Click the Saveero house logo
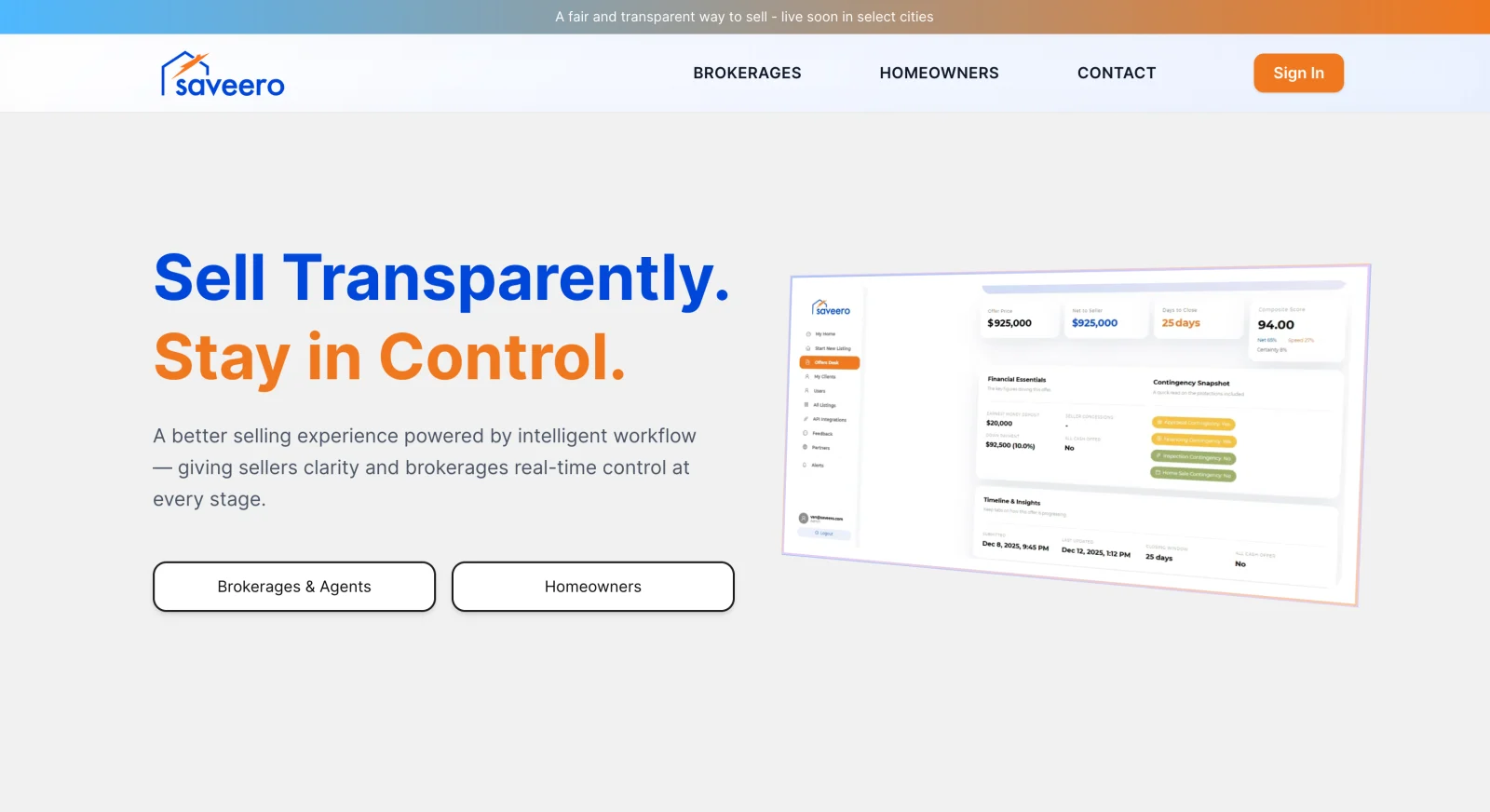 click(x=223, y=74)
